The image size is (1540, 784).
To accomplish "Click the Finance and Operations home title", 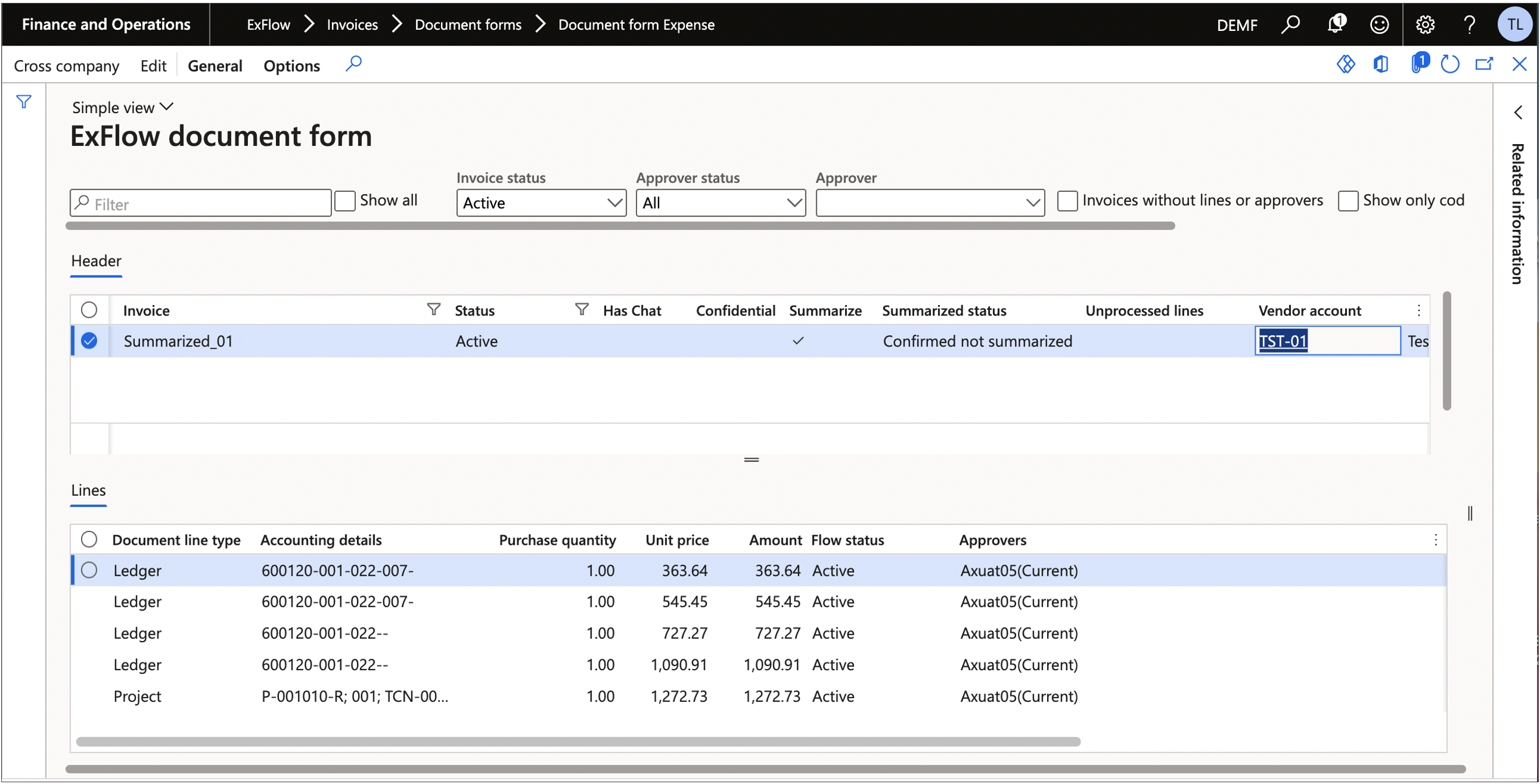I will click(x=106, y=24).
